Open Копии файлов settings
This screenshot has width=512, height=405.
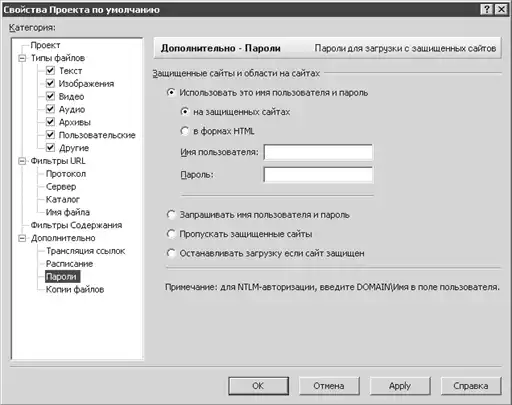coord(75,289)
